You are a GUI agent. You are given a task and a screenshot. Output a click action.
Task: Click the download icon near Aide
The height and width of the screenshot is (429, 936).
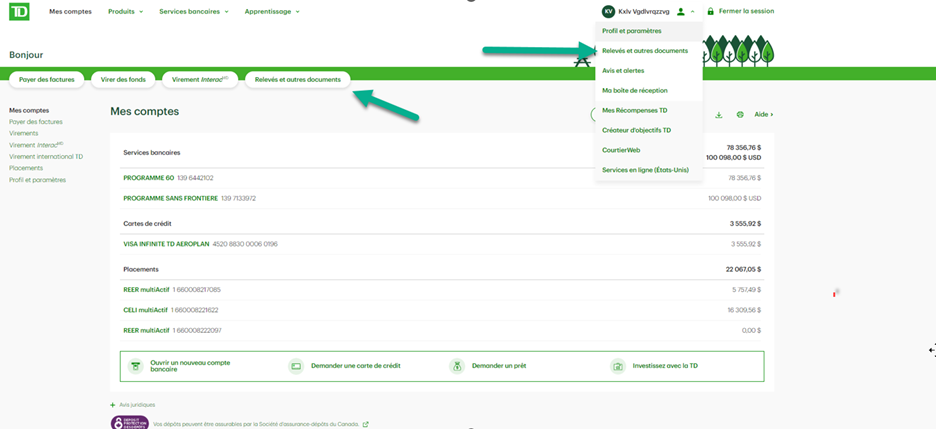coord(719,115)
